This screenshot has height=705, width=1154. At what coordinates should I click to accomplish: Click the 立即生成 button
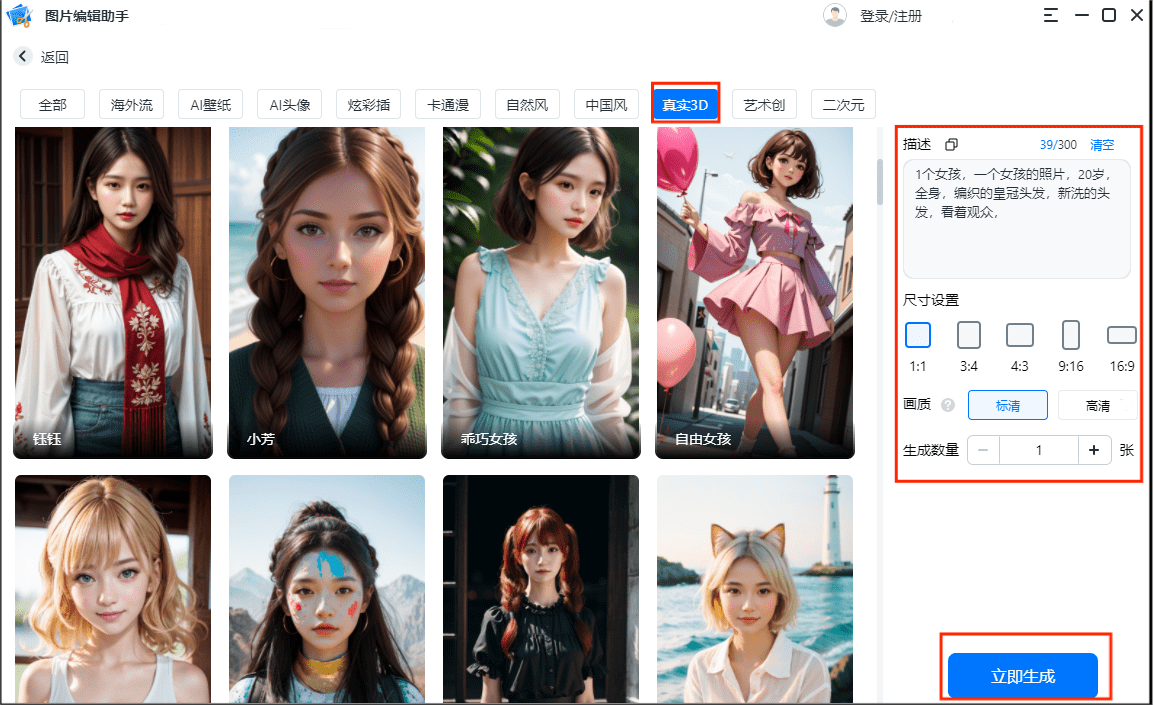[1022, 677]
